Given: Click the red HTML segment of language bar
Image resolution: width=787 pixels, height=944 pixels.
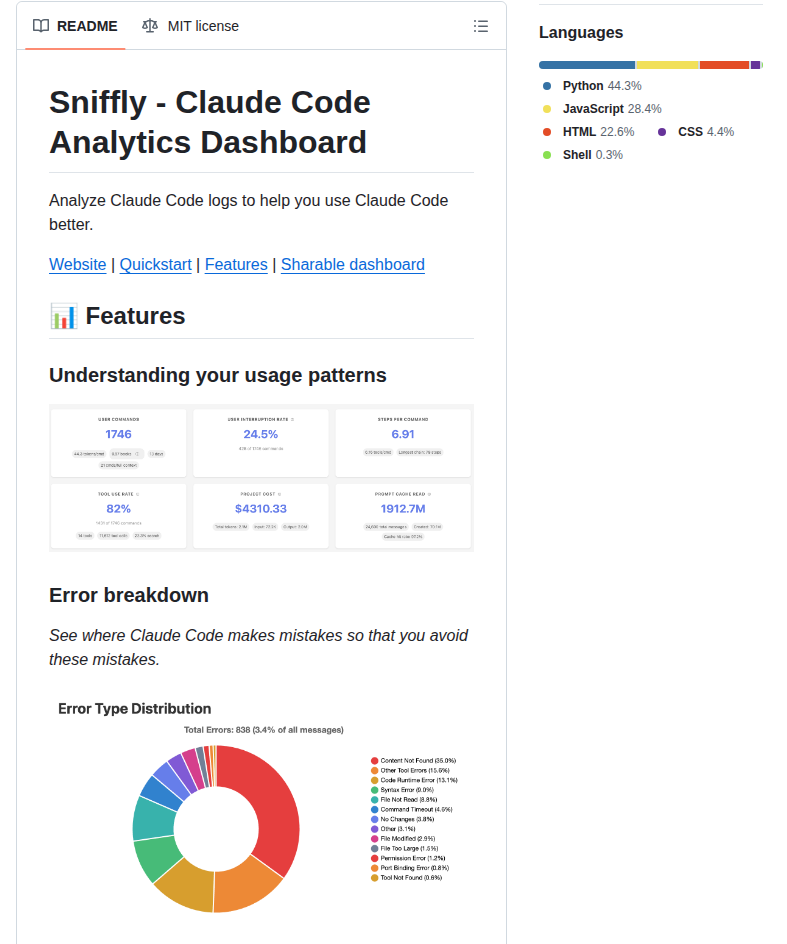Looking at the screenshot, I should tap(724, 65).
